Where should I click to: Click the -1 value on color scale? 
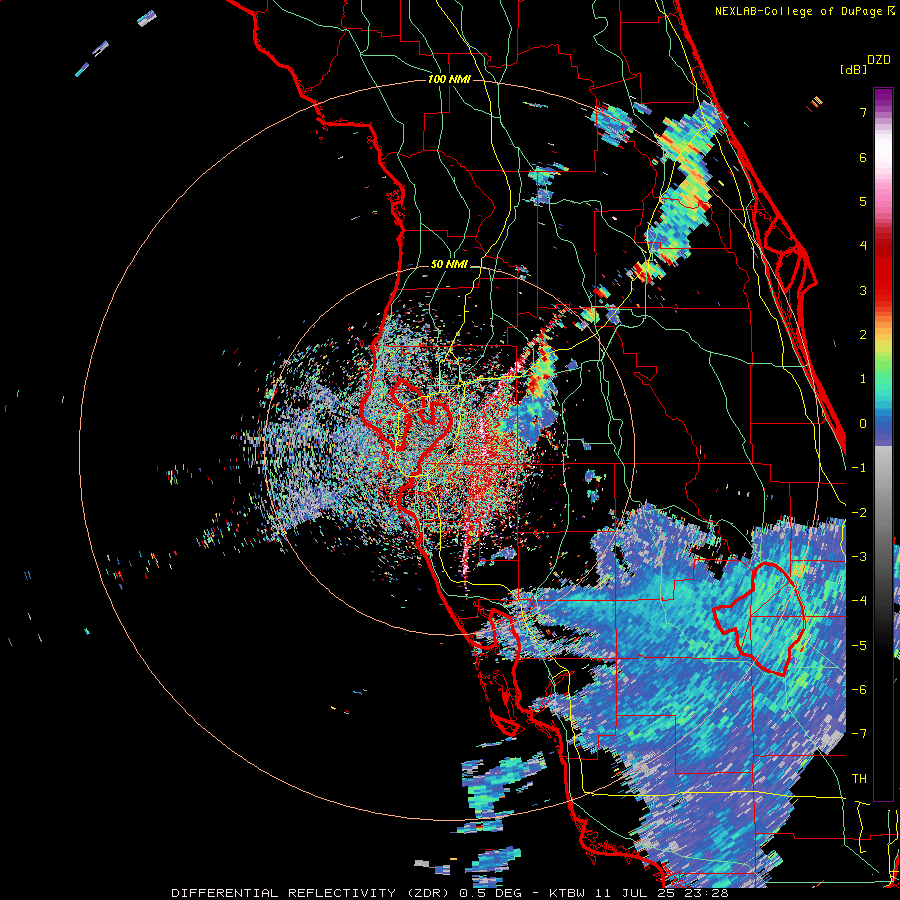859,468
